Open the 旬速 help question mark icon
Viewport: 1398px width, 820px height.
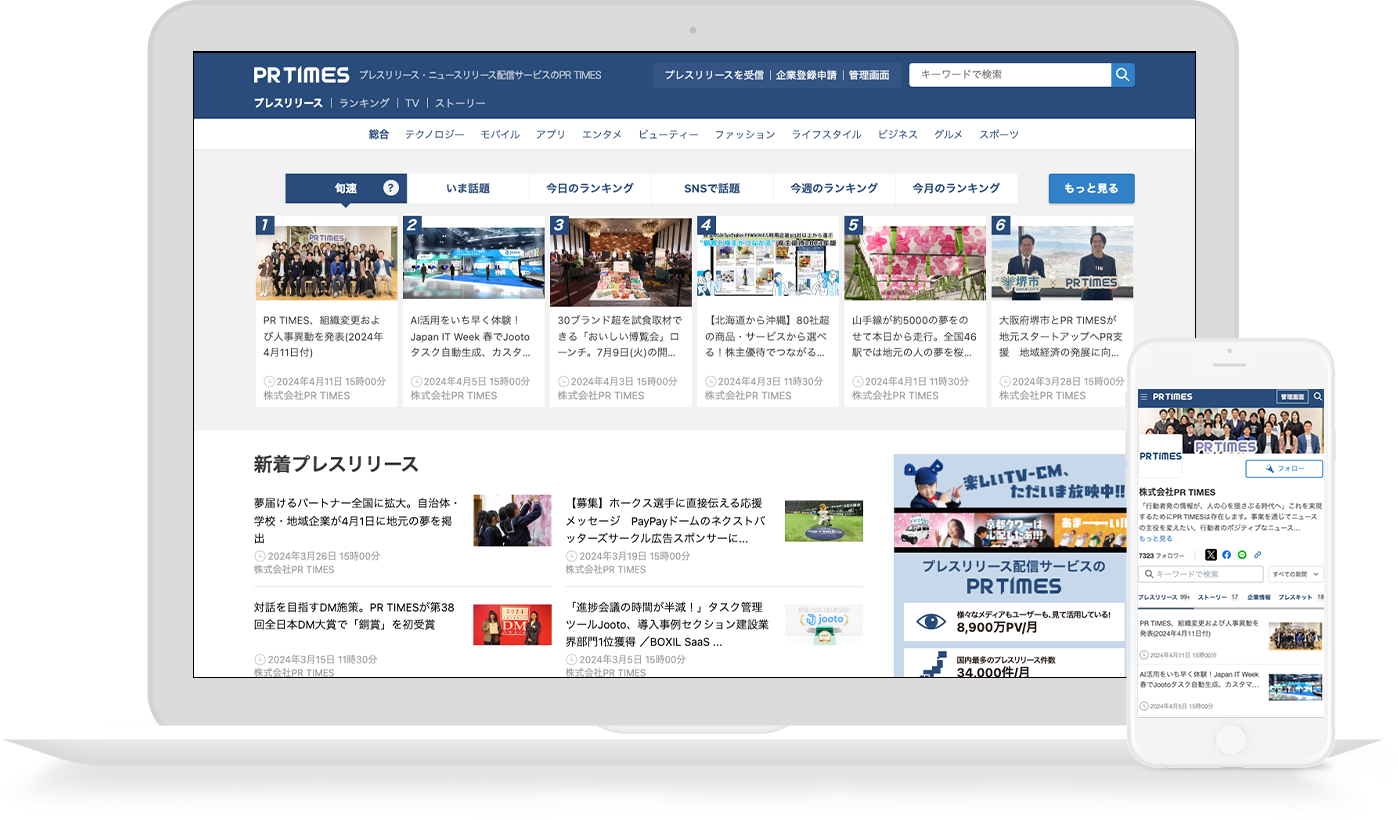click(x=391, y=188)
